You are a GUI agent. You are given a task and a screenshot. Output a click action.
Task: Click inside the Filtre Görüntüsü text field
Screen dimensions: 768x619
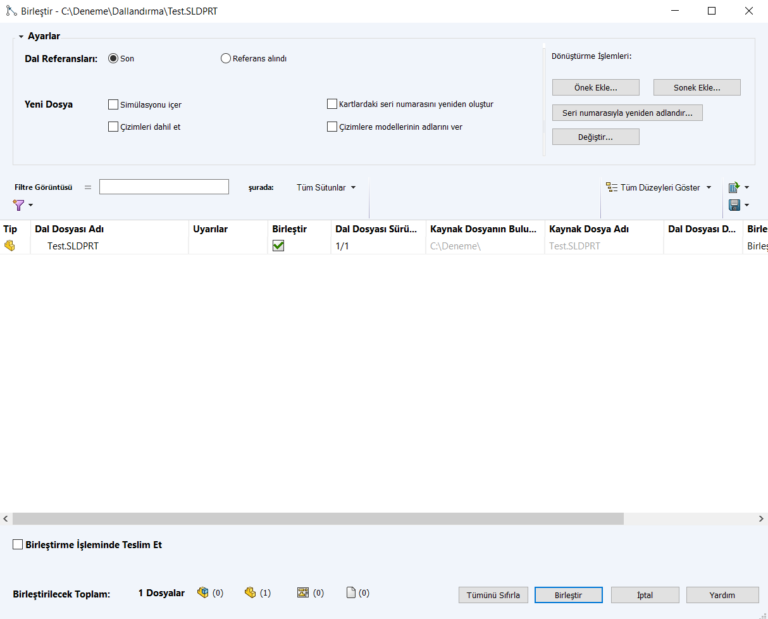(164, 187)
